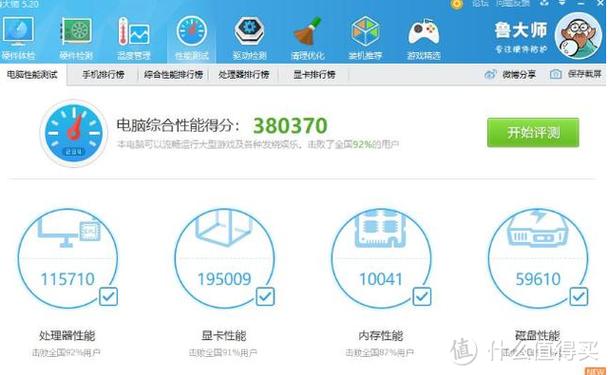This screenshot has height=375, width=608.
Task: Click the 微博分享 text link
Action: [519, 74]
